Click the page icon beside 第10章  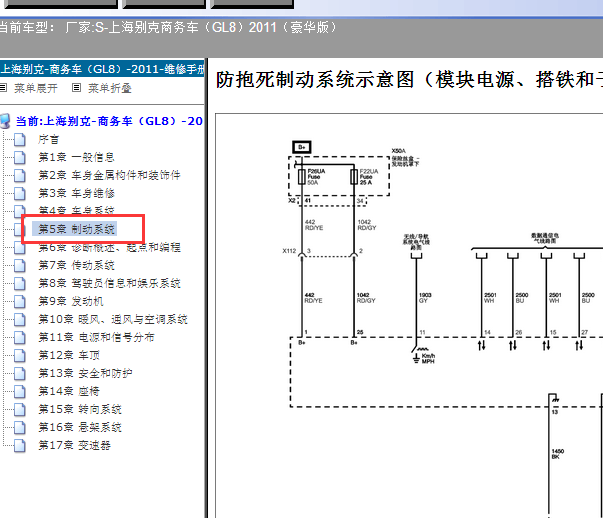(x=20, y=320)
